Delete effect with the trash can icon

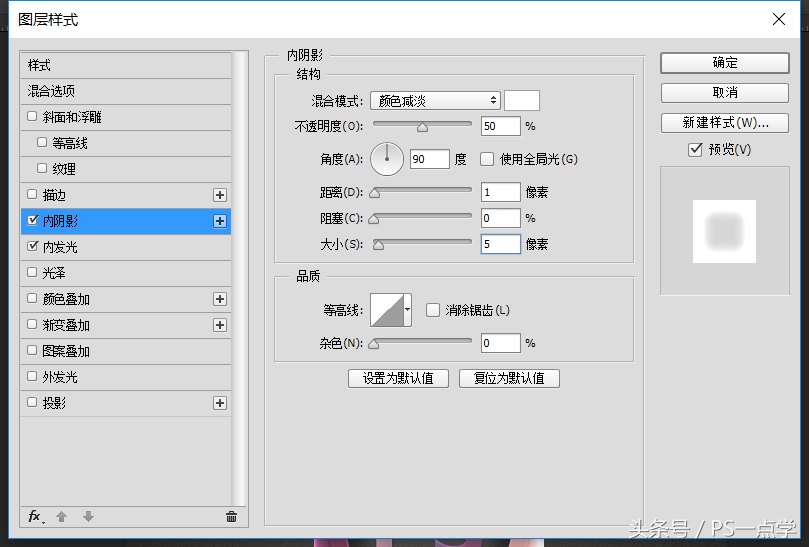(x=232, y=517)
